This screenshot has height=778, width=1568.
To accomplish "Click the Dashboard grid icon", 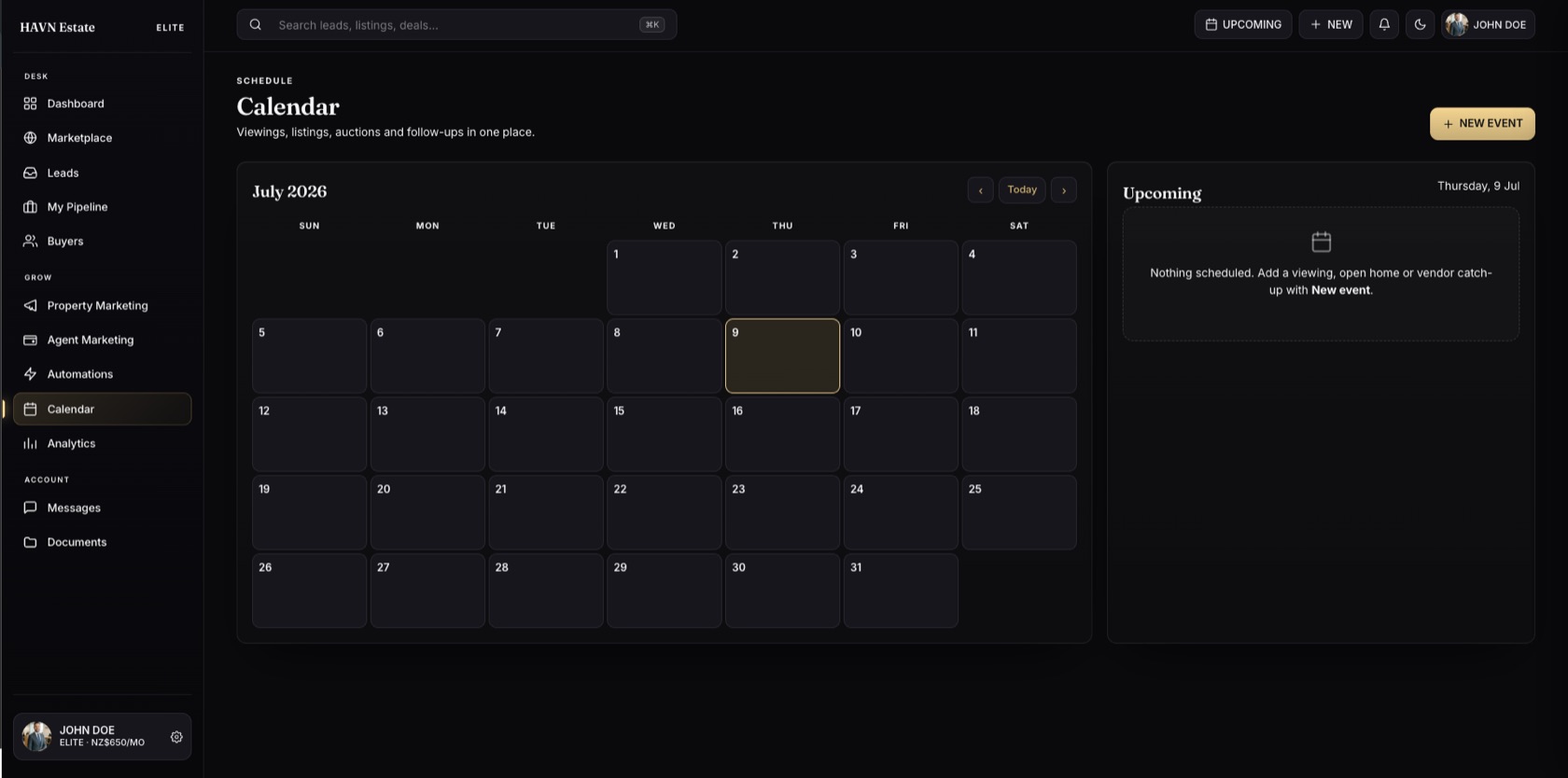I will tap(30, 104).
